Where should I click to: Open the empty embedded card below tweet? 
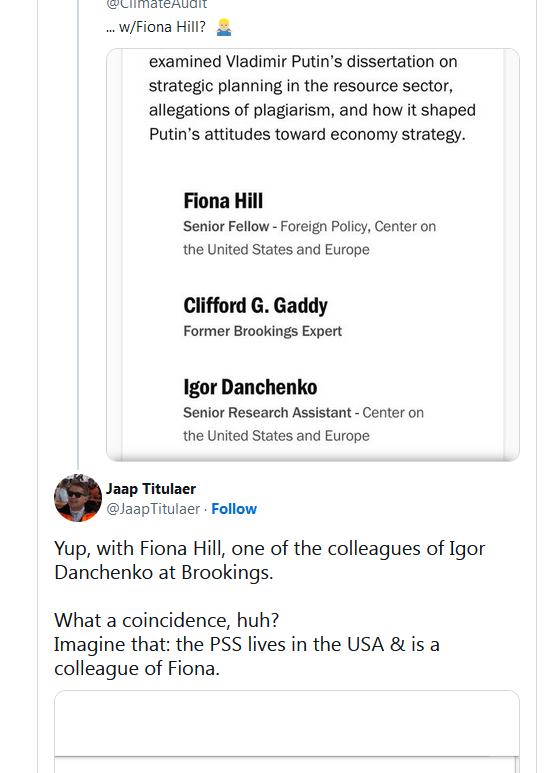287,732
